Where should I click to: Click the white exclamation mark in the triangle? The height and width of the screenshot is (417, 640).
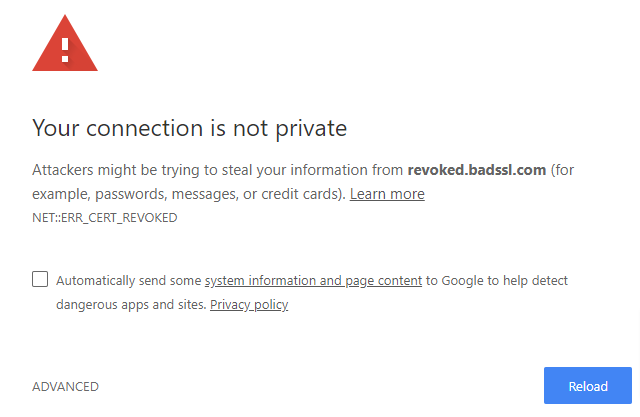(x=65, y=50)
